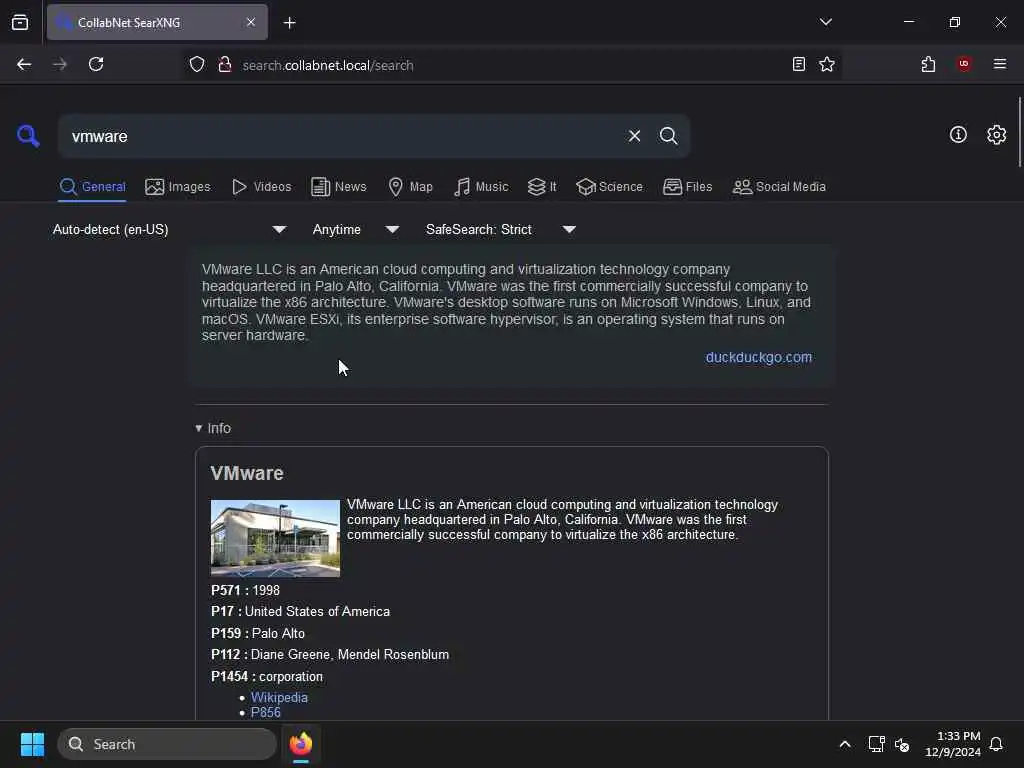Select the Science category tab
This screenshot has height=768, width=1024.
(609, 187)
